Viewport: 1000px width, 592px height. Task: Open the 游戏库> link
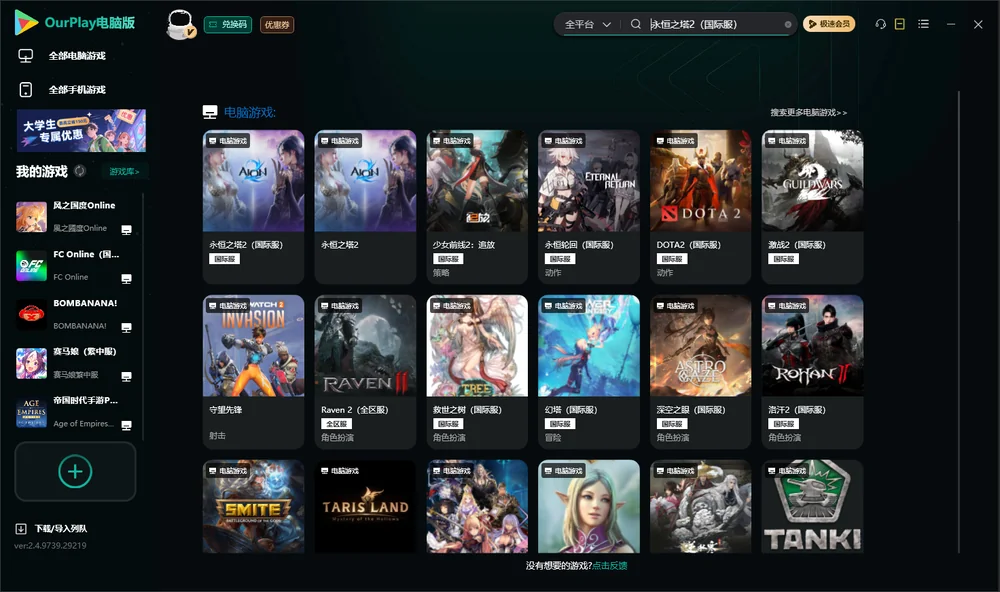coord(124,172)
